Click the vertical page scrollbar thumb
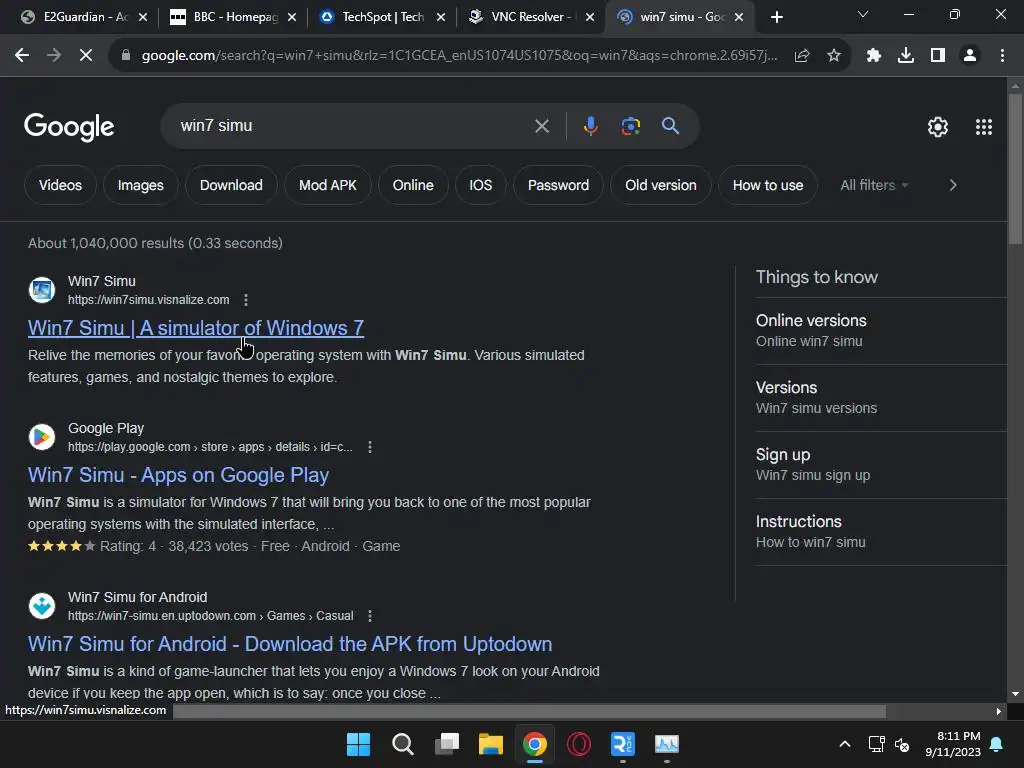 tap(1015, 169)
